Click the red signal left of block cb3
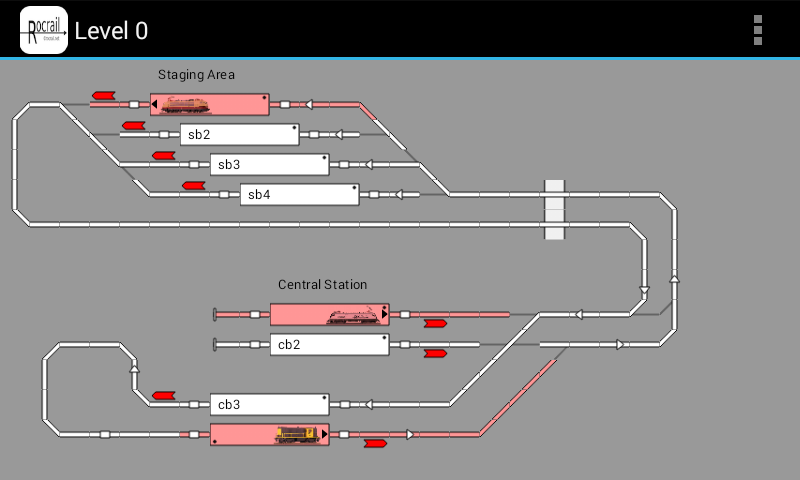This screenshot has height=480, width=800. coord(163,395)
